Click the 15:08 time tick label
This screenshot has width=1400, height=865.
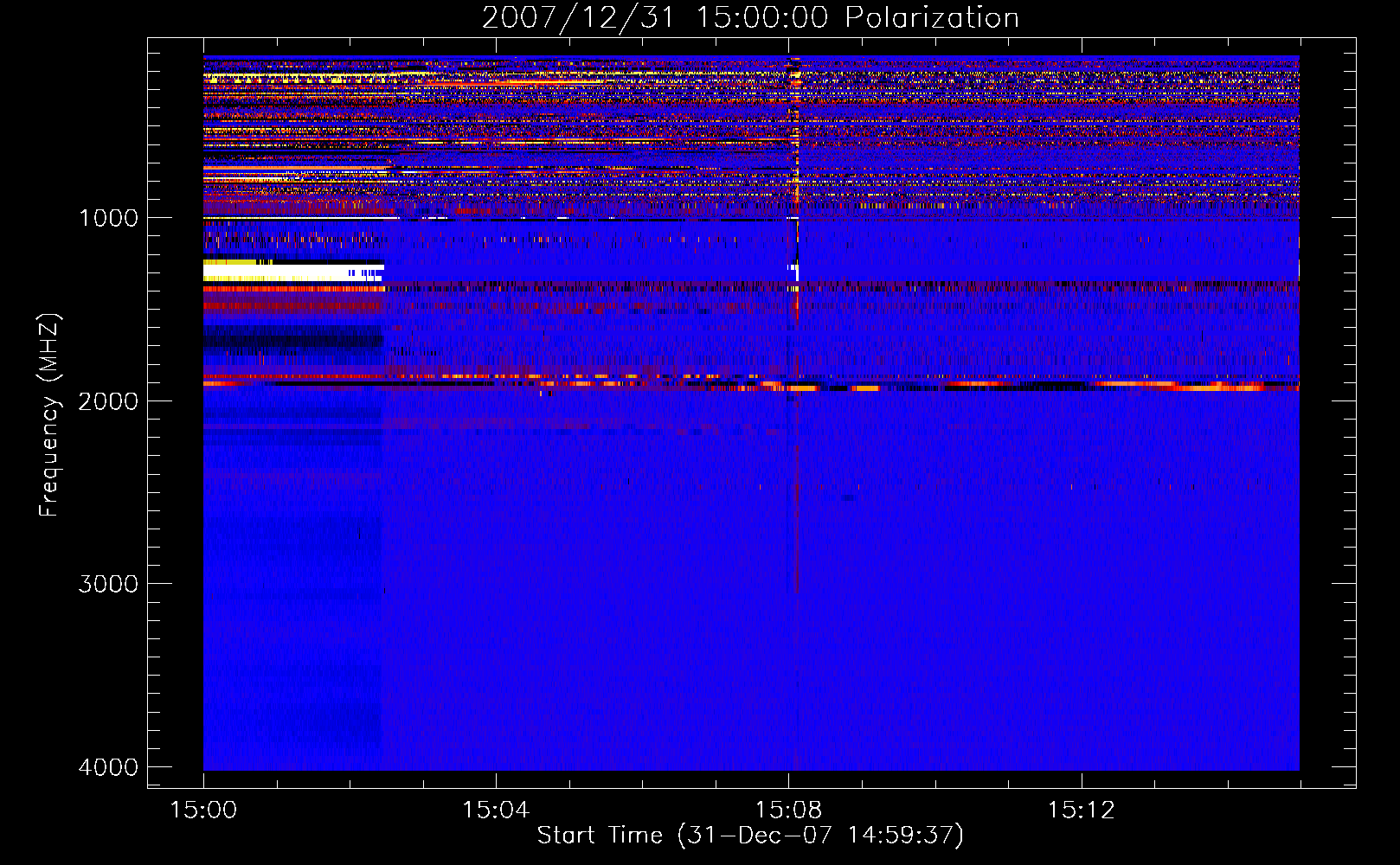[x=788, y=811]
